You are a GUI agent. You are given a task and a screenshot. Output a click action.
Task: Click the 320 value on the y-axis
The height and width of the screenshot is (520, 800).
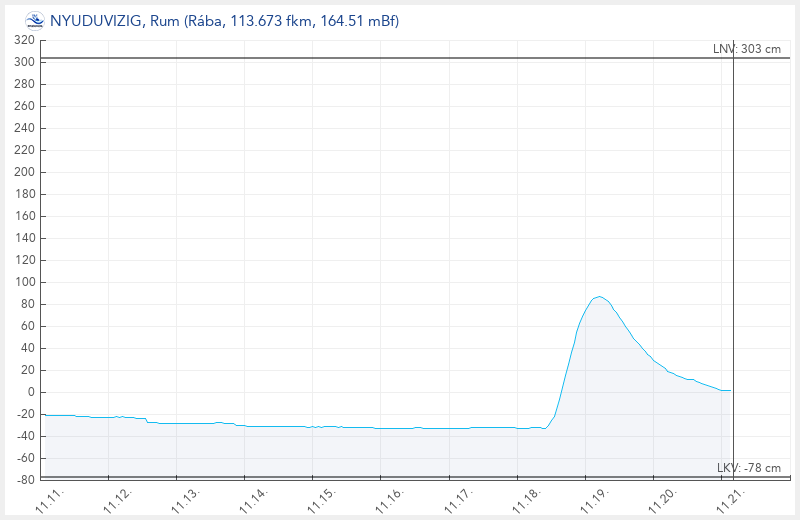point(24,40)
